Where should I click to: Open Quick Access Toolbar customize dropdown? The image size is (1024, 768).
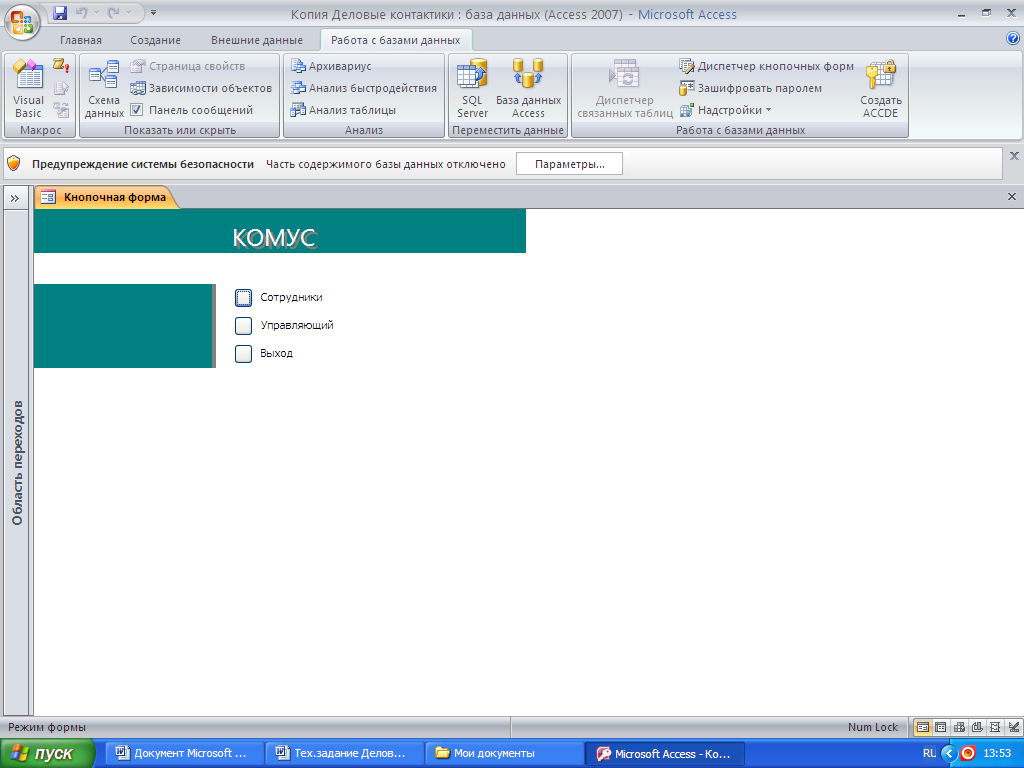click(153, 12)
